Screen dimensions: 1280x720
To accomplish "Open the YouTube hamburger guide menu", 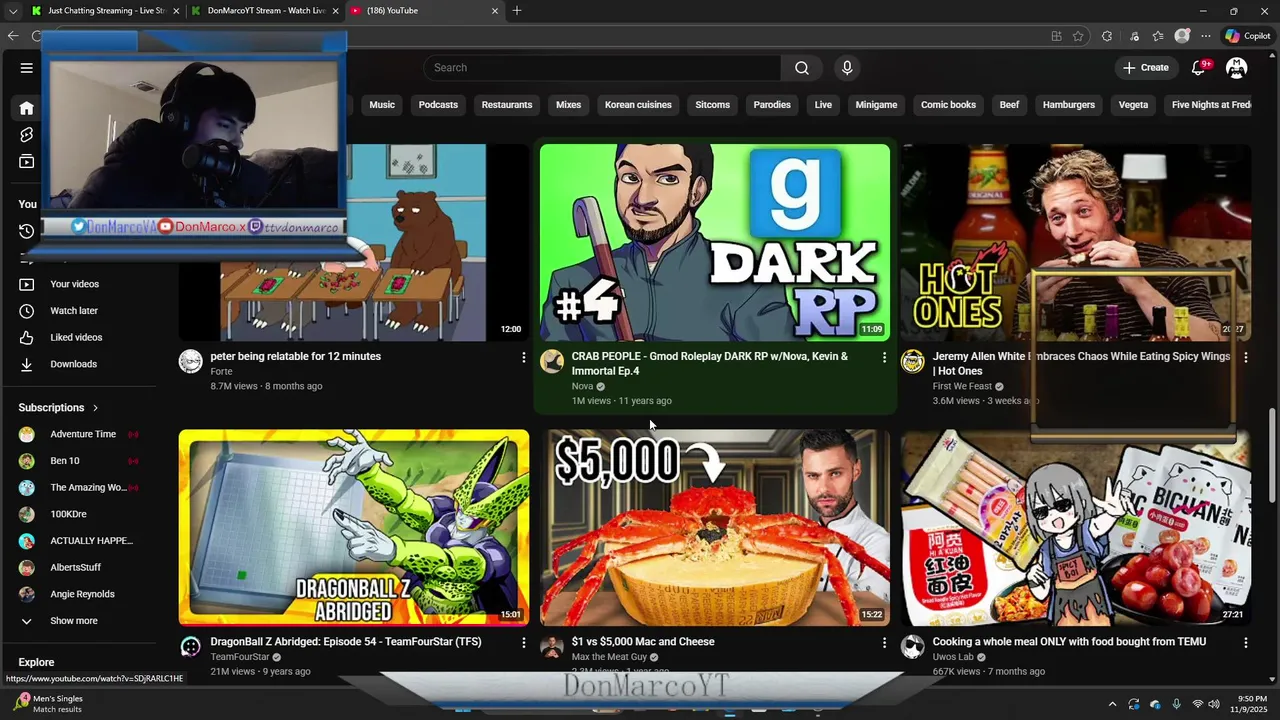I will (x=27, y=68).
